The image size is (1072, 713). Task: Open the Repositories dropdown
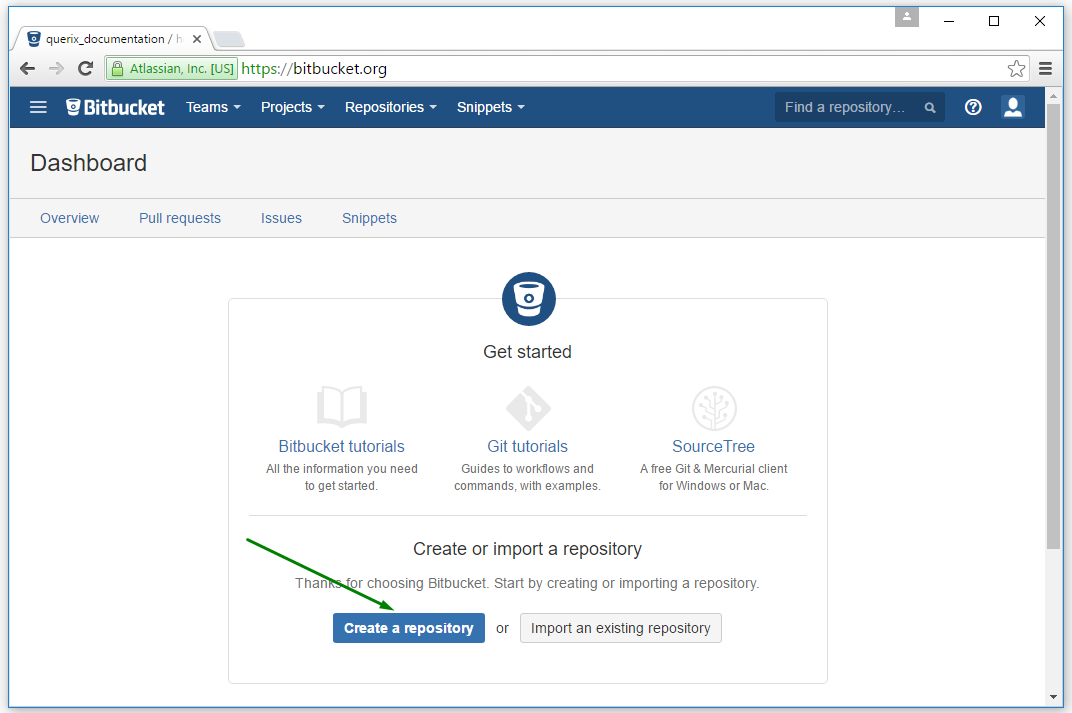(390, 107)
